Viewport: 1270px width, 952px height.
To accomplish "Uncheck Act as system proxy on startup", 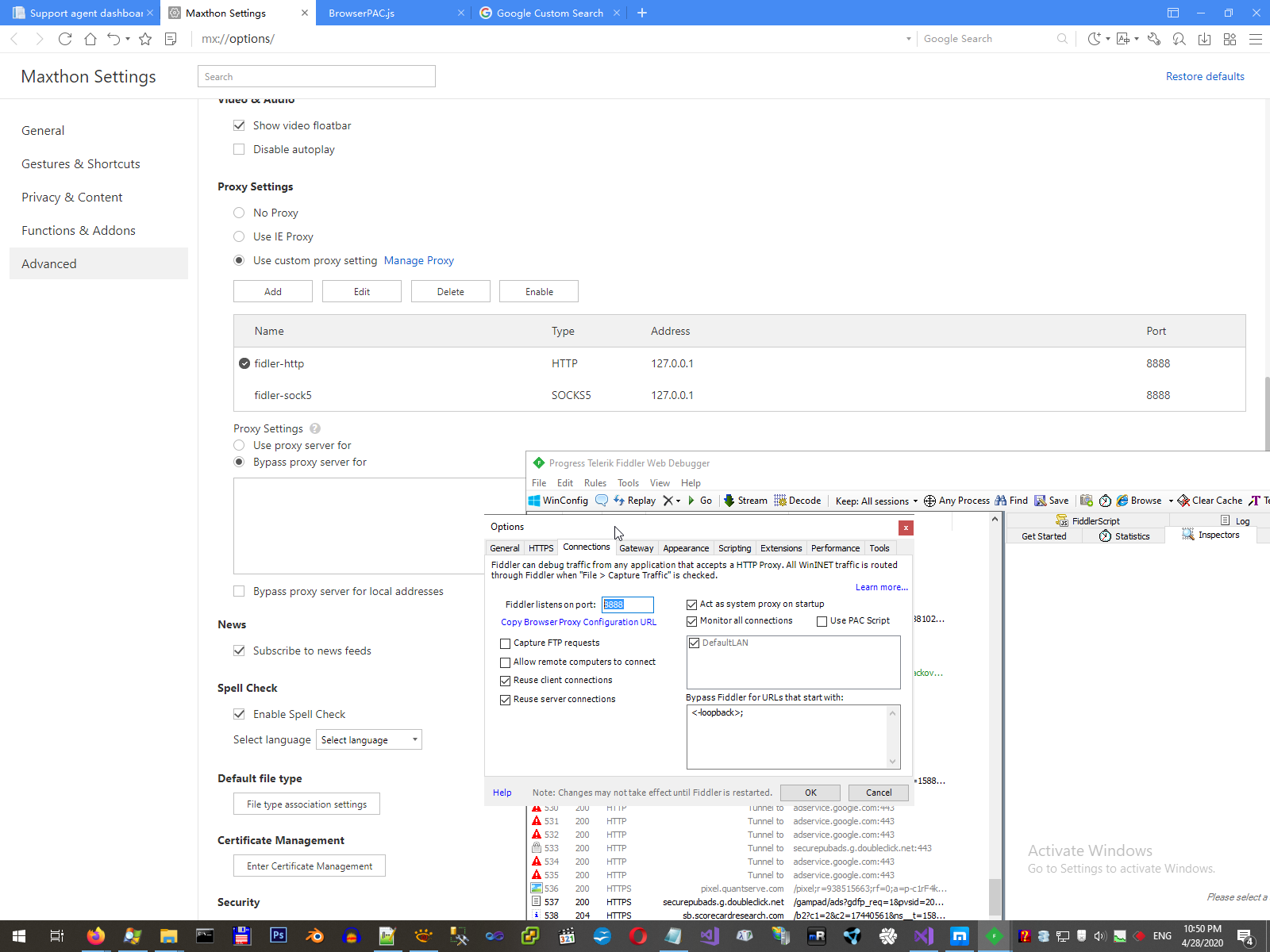I will 691,605.
